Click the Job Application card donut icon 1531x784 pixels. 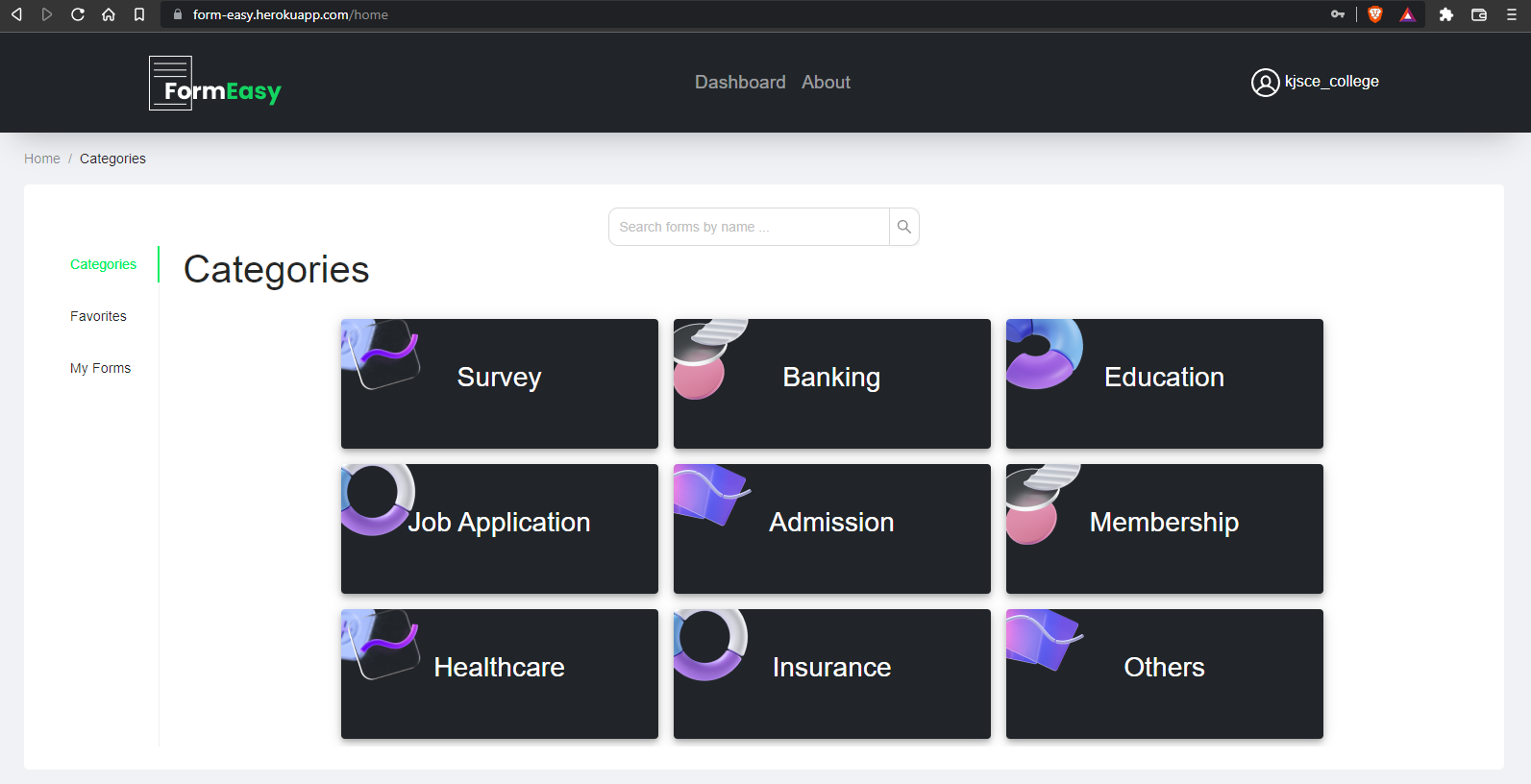click(x=378, y=500)
